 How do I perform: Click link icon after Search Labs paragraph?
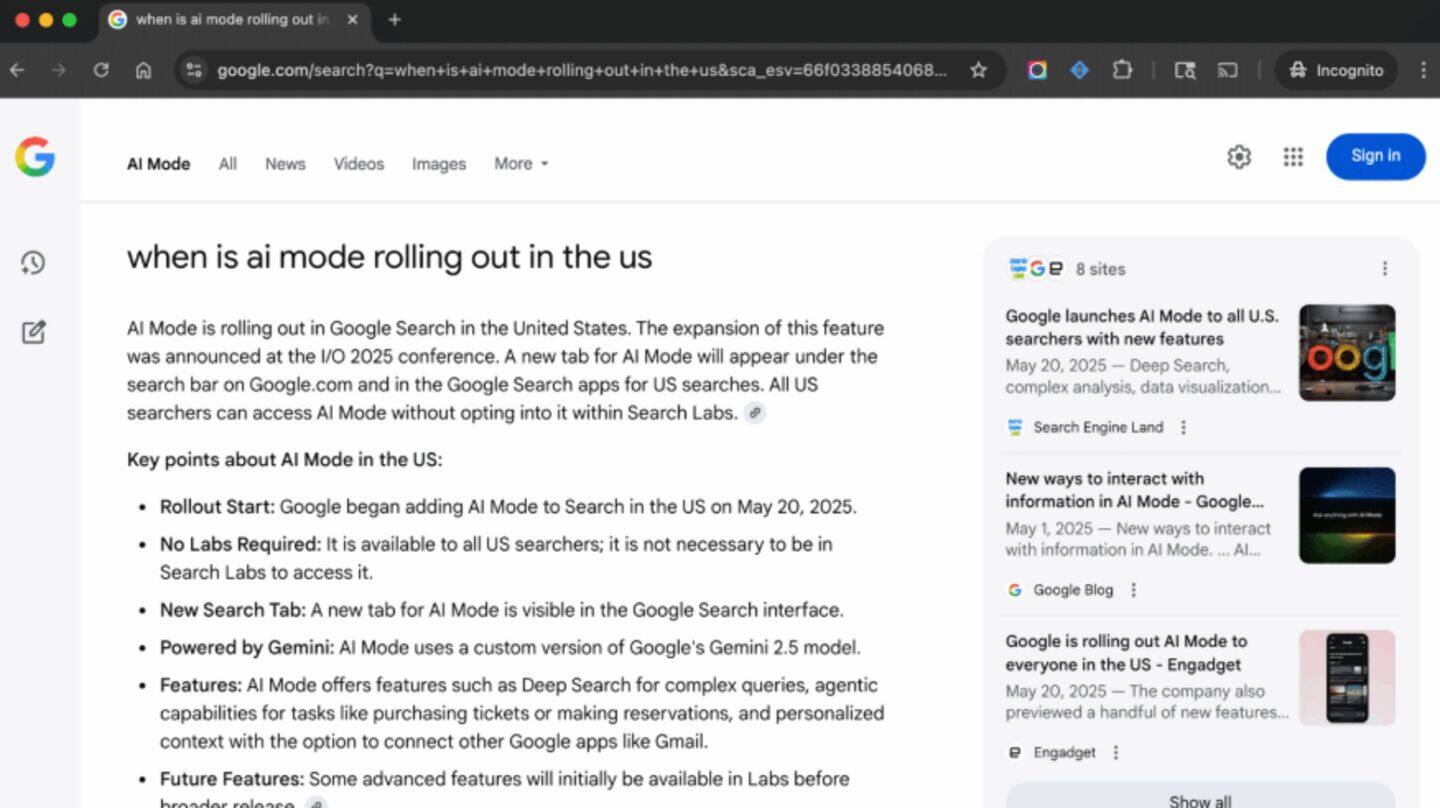(x=755, y=413)
